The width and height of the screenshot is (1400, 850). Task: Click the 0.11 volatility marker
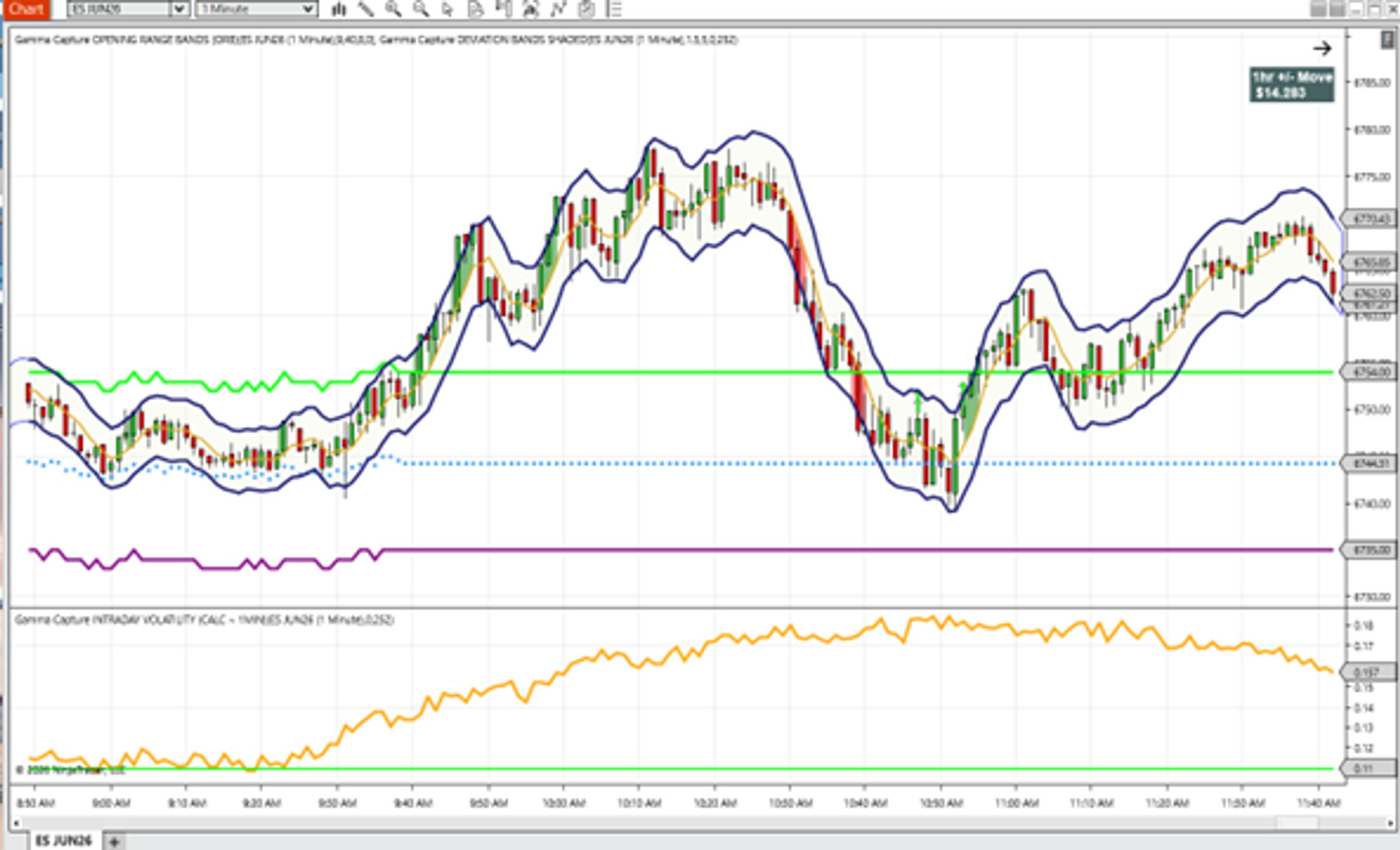point(1369,769)
